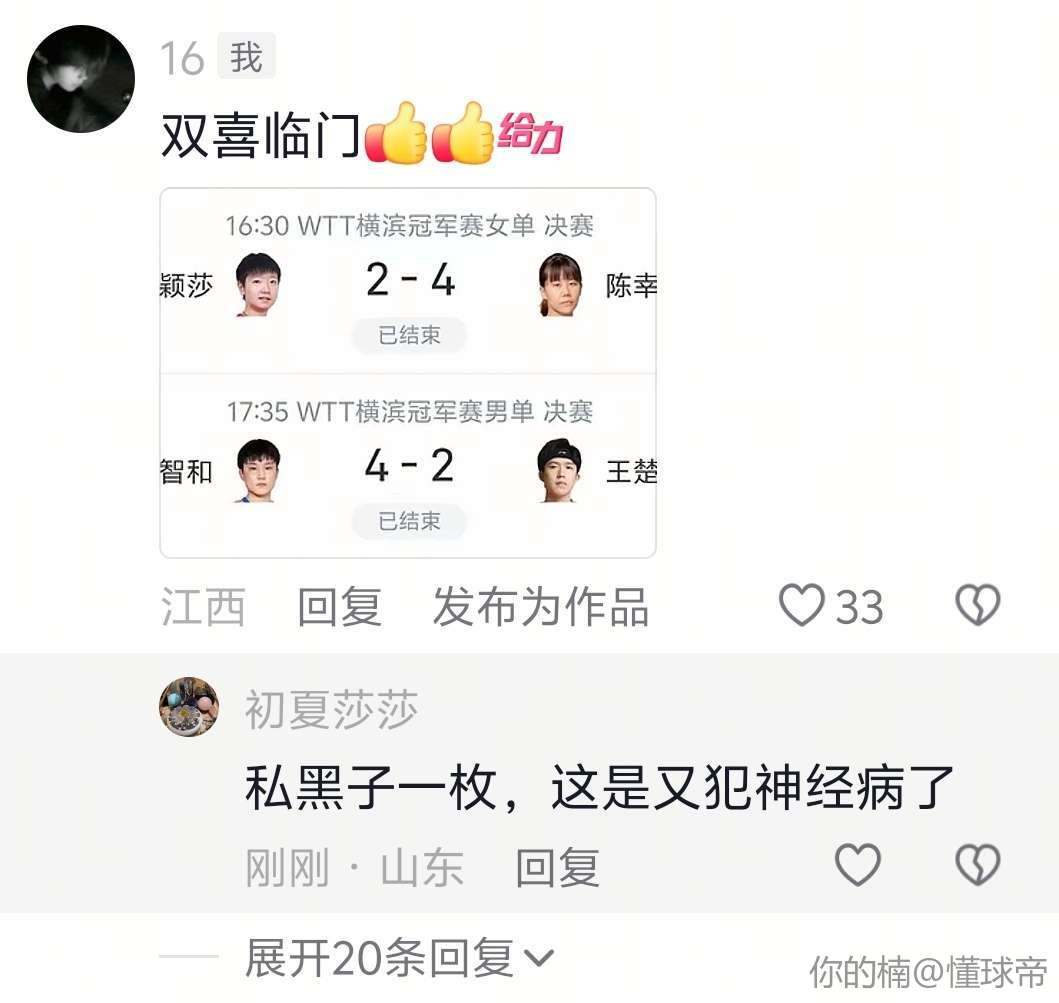
Task: Expand the 20 replies
Action: [x=398, y=957]
